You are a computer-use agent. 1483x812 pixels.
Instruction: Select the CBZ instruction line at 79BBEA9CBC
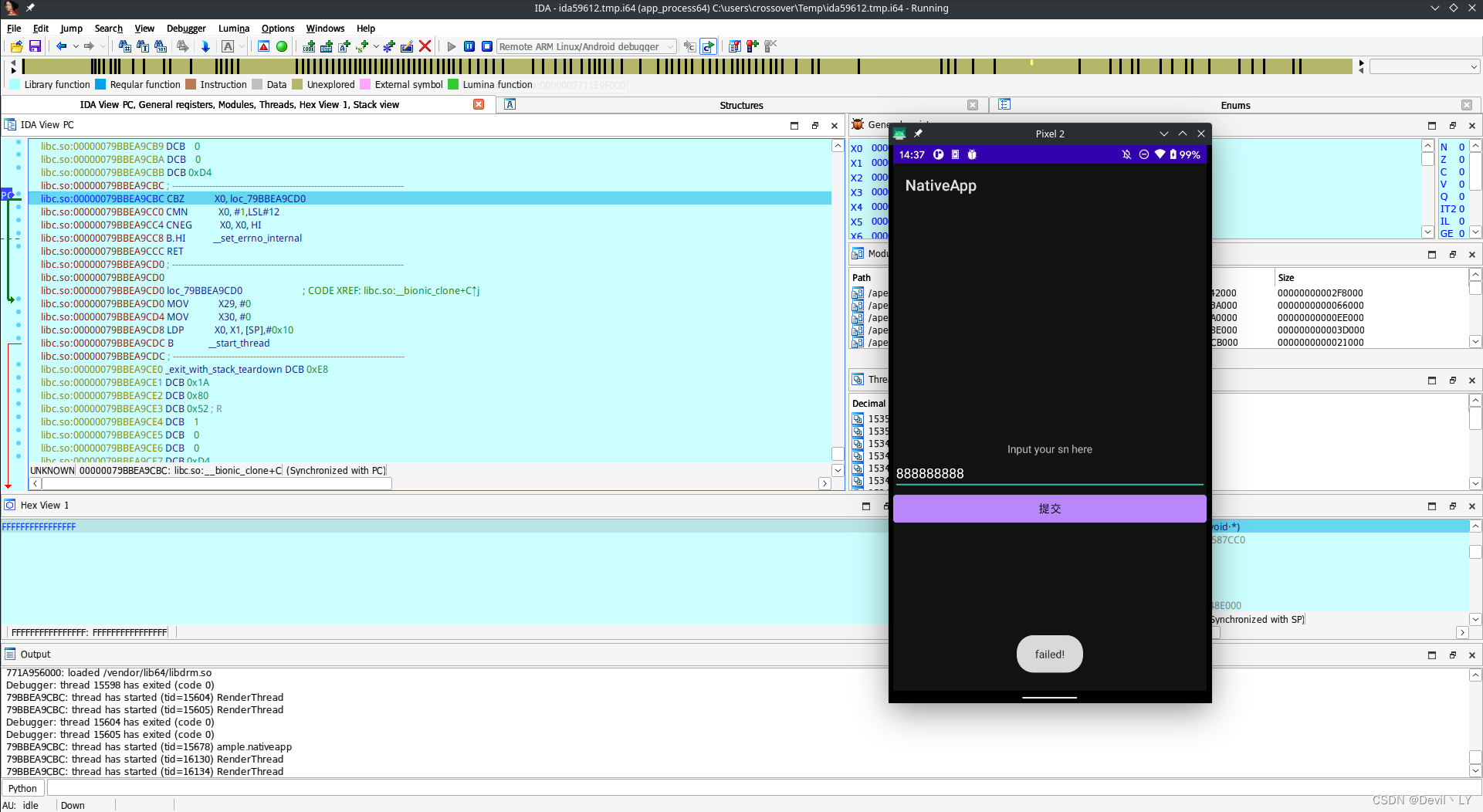point(430,198)
